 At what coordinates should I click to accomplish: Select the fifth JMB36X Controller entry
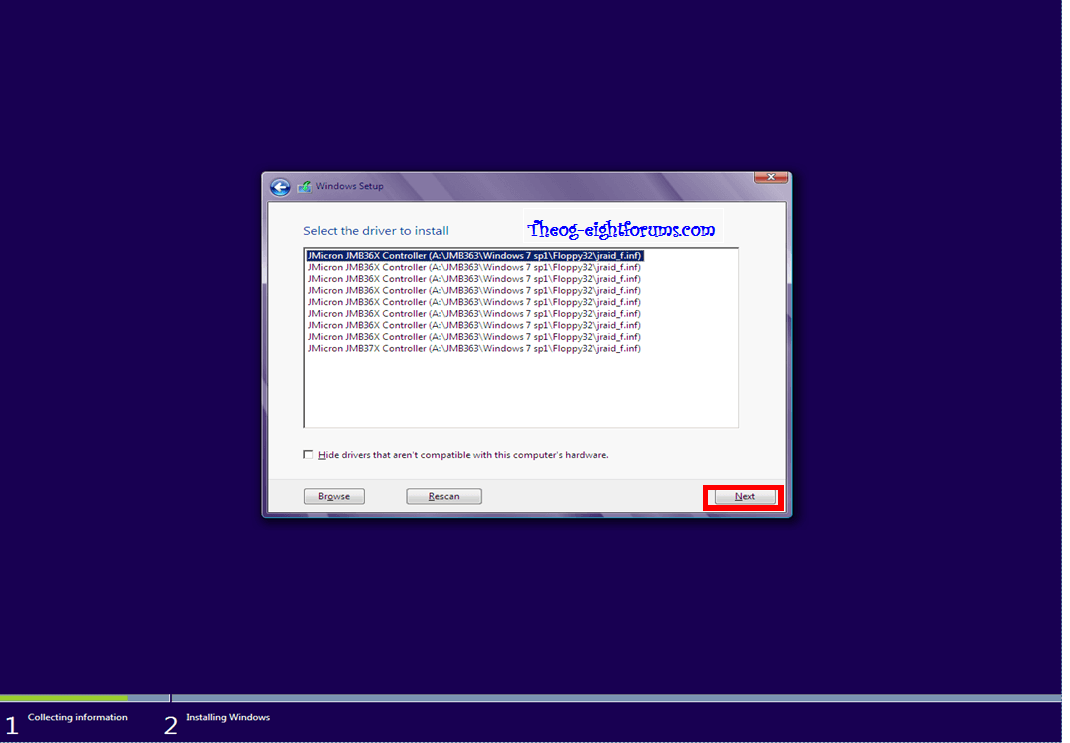pos(474,302)
